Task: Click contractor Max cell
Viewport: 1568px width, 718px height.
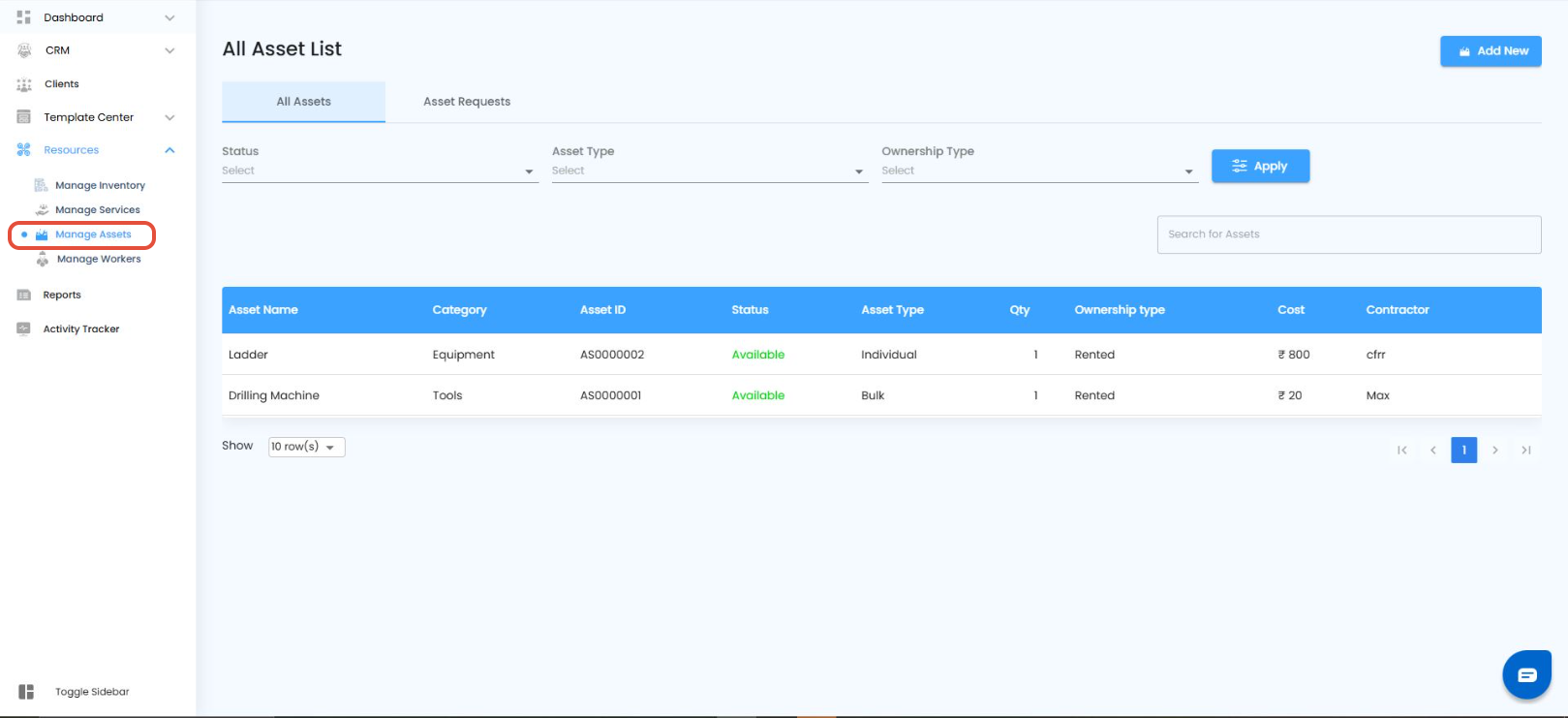Action: pos(1377,395)
